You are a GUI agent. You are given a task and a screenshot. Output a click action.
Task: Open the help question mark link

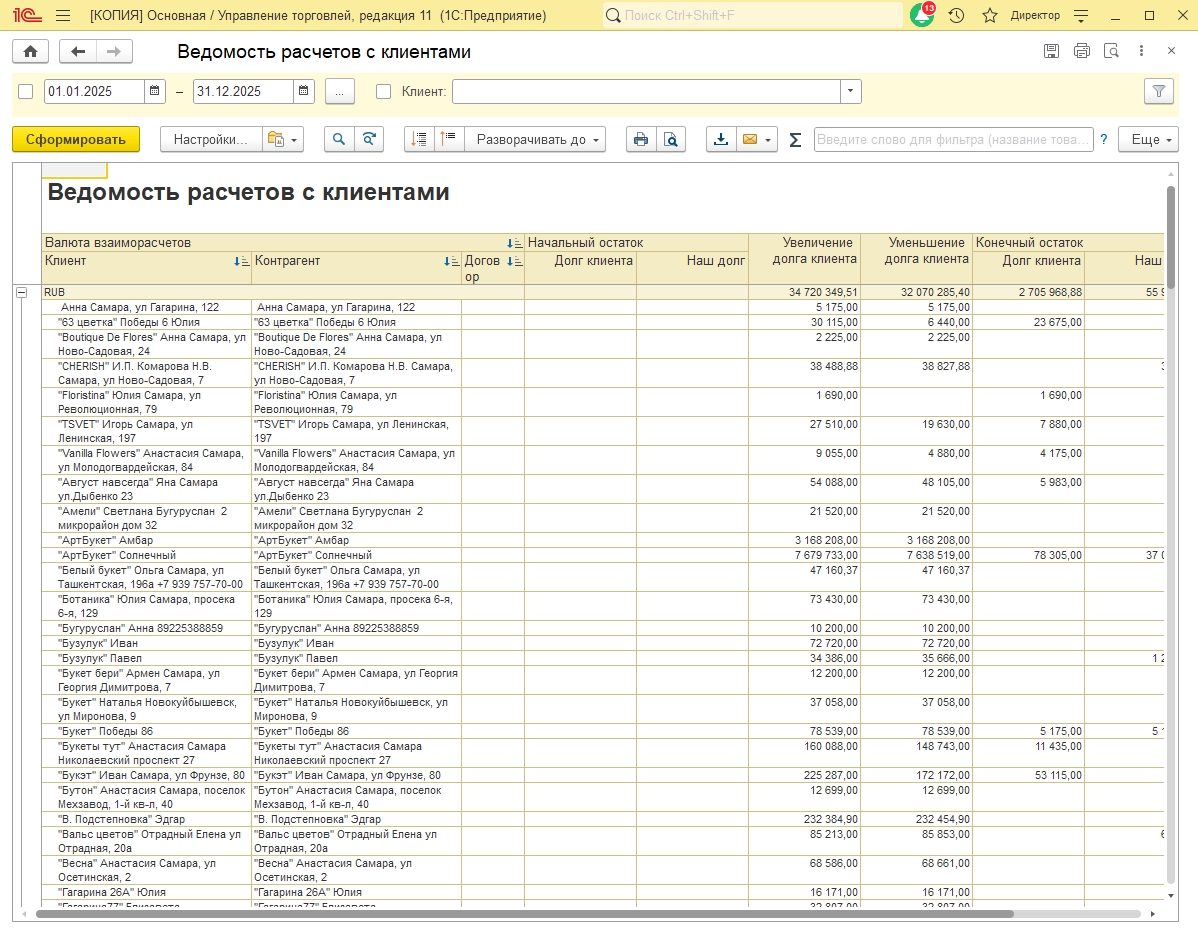1103,139
